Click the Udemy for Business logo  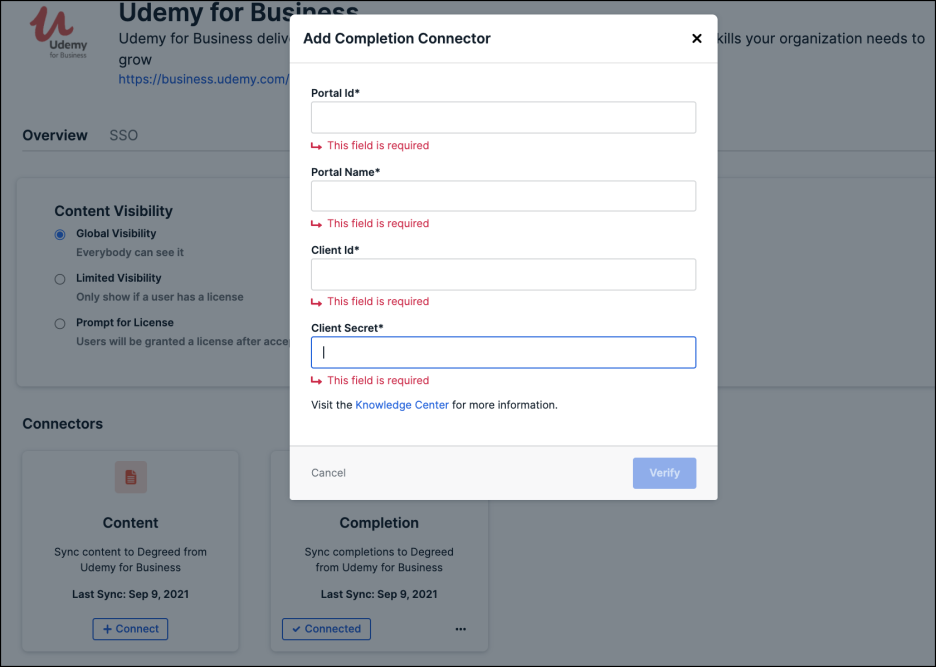click(60, 33)
